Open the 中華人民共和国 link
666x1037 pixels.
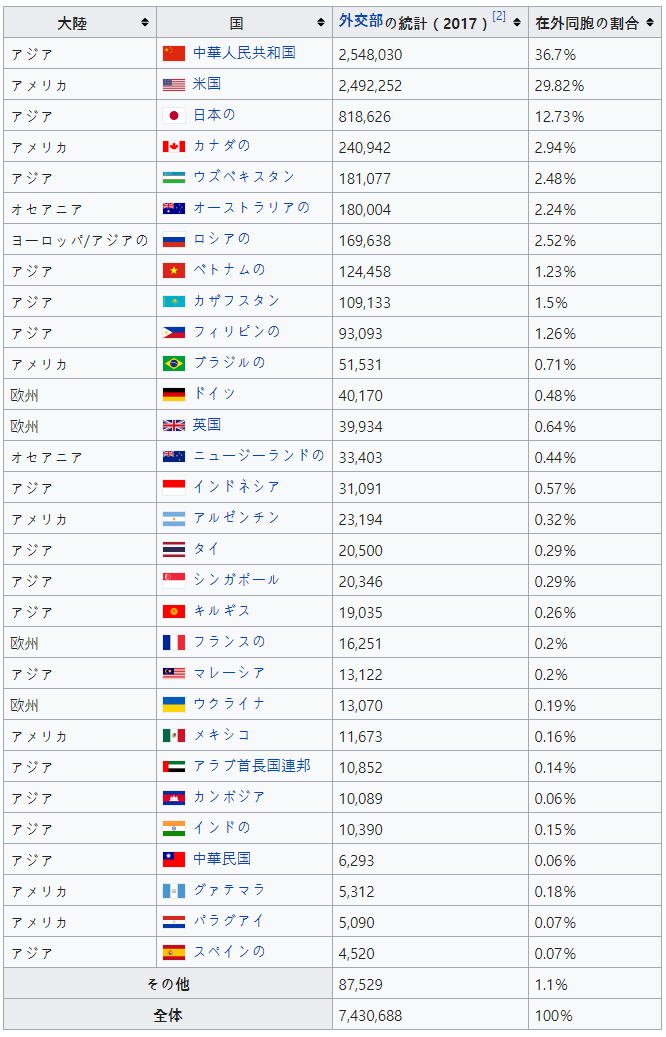[x=244, y=53]
